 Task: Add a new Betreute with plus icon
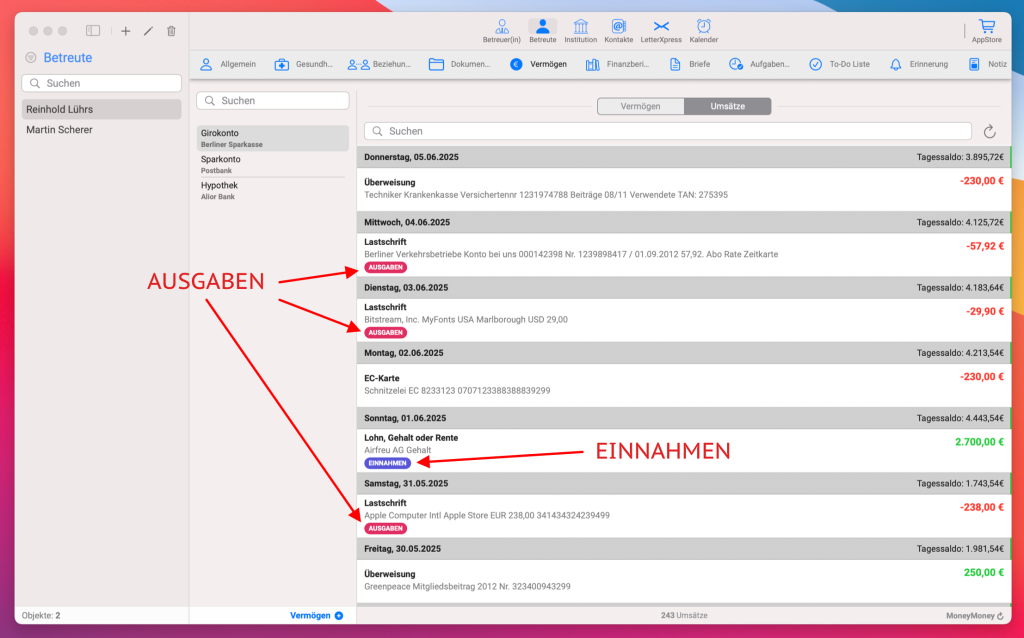[126, 31]
